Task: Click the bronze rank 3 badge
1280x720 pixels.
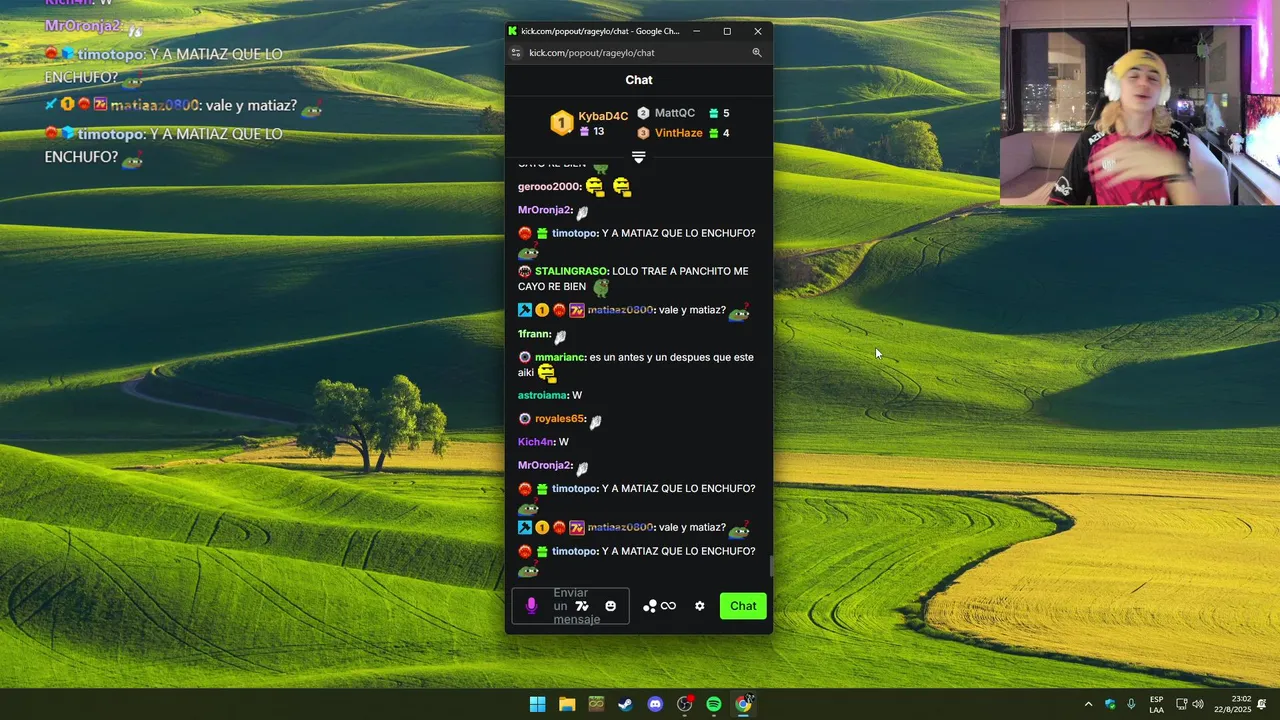Action: click(643, 133)
